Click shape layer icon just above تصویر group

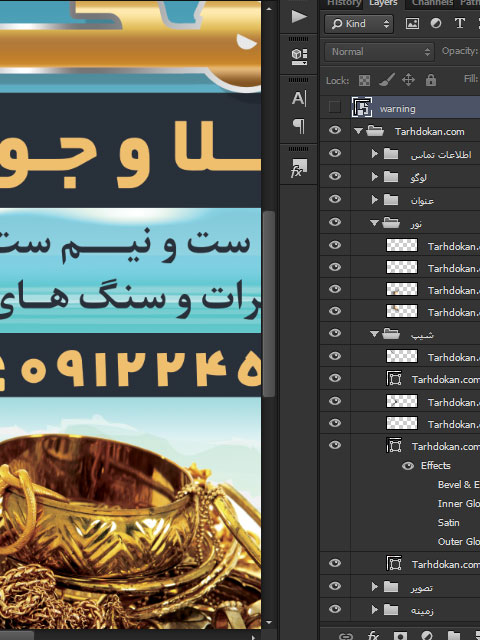394,564
